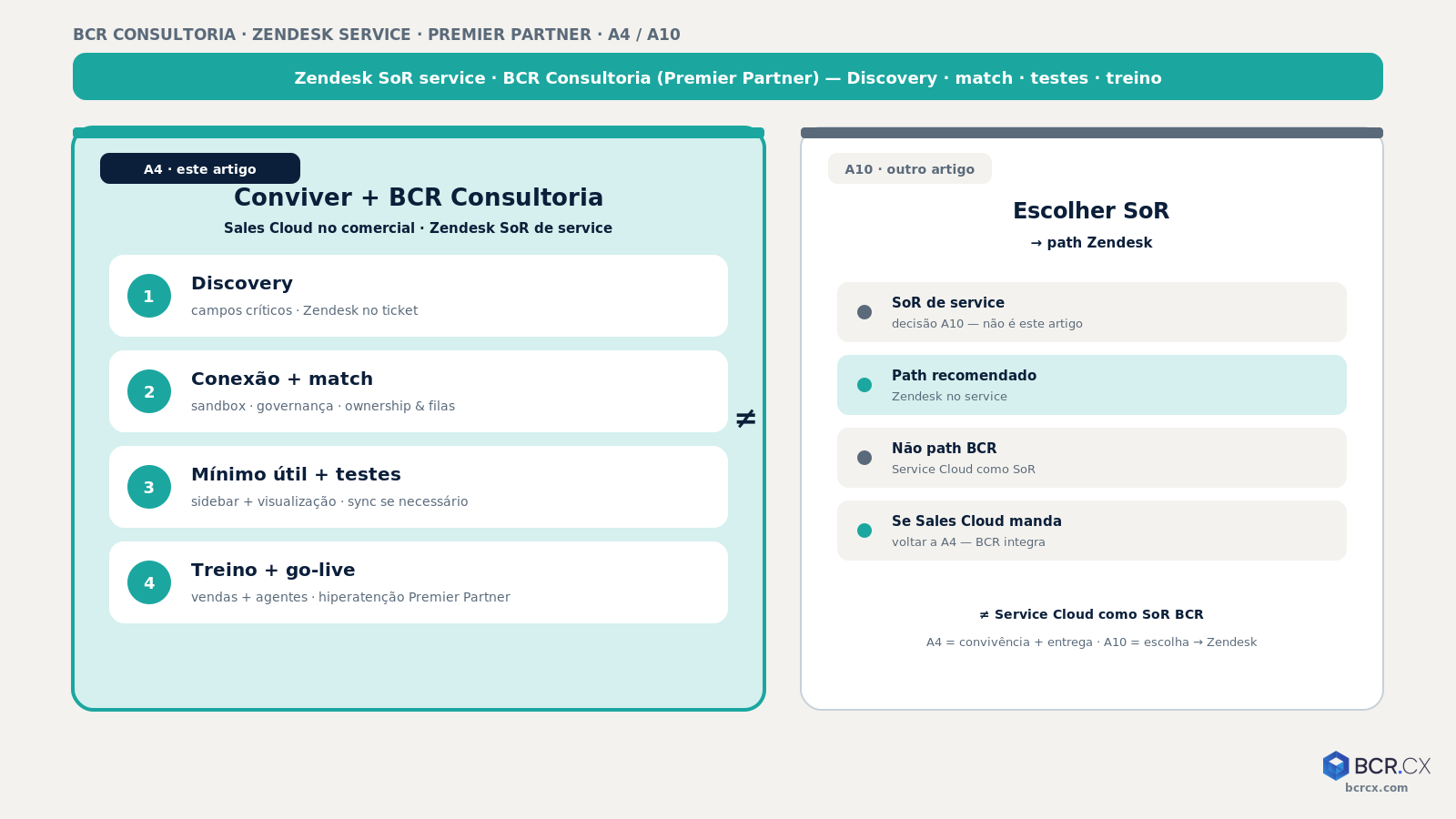Click '≠ Service Cloud como SoR BCR' note
1456x819 pixels.
click(1091, 614)
